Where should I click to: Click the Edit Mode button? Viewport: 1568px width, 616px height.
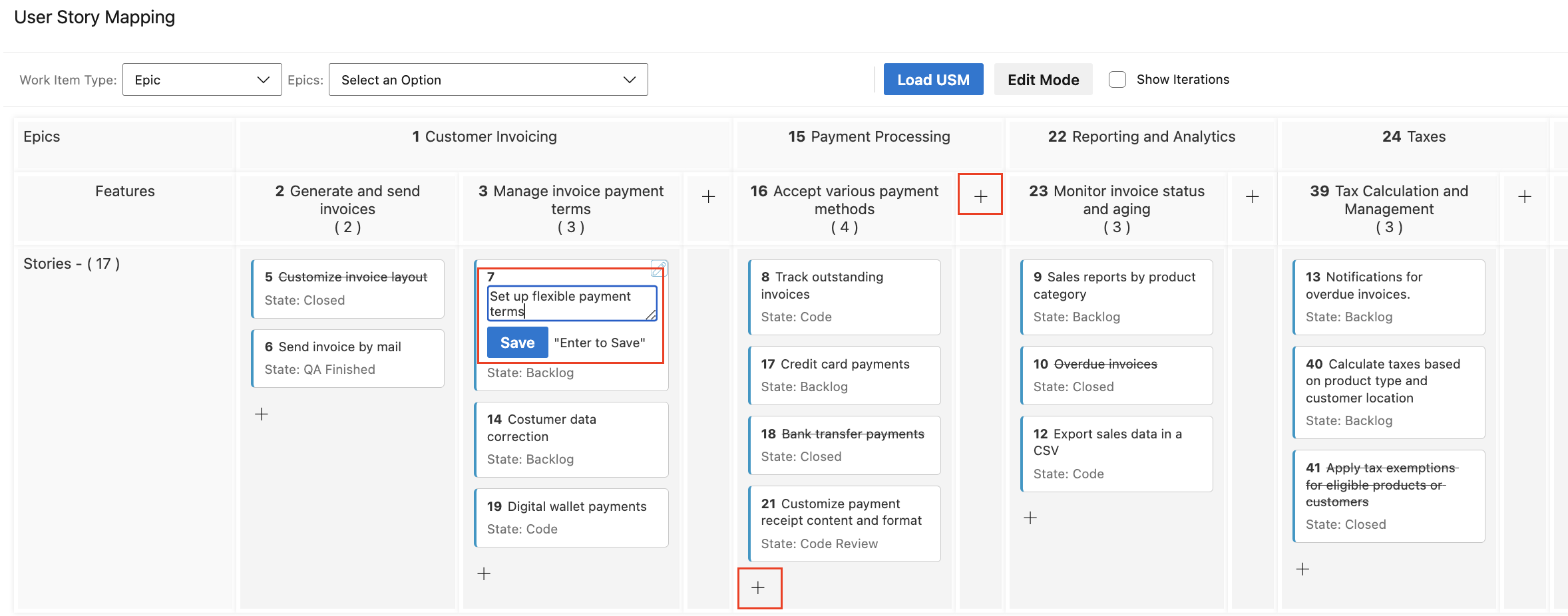1042,78
